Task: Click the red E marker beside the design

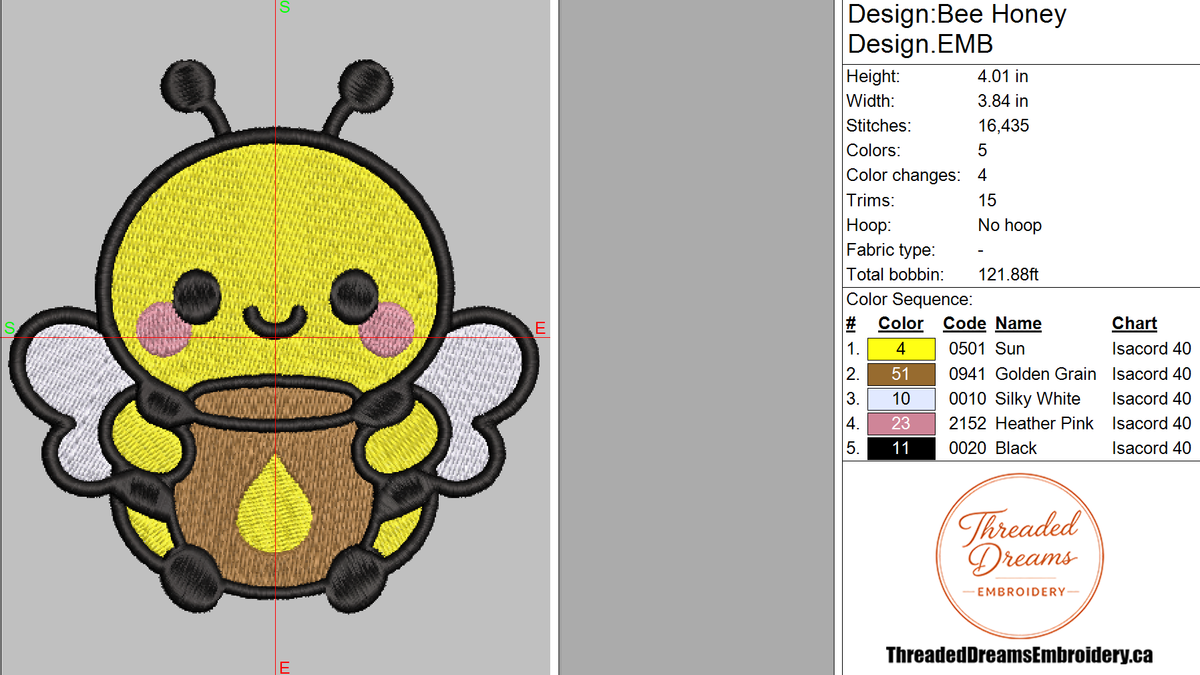Action: click(540, 328)
